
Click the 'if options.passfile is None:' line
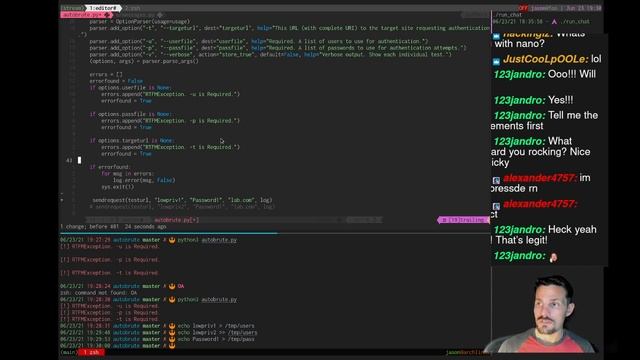131,114
